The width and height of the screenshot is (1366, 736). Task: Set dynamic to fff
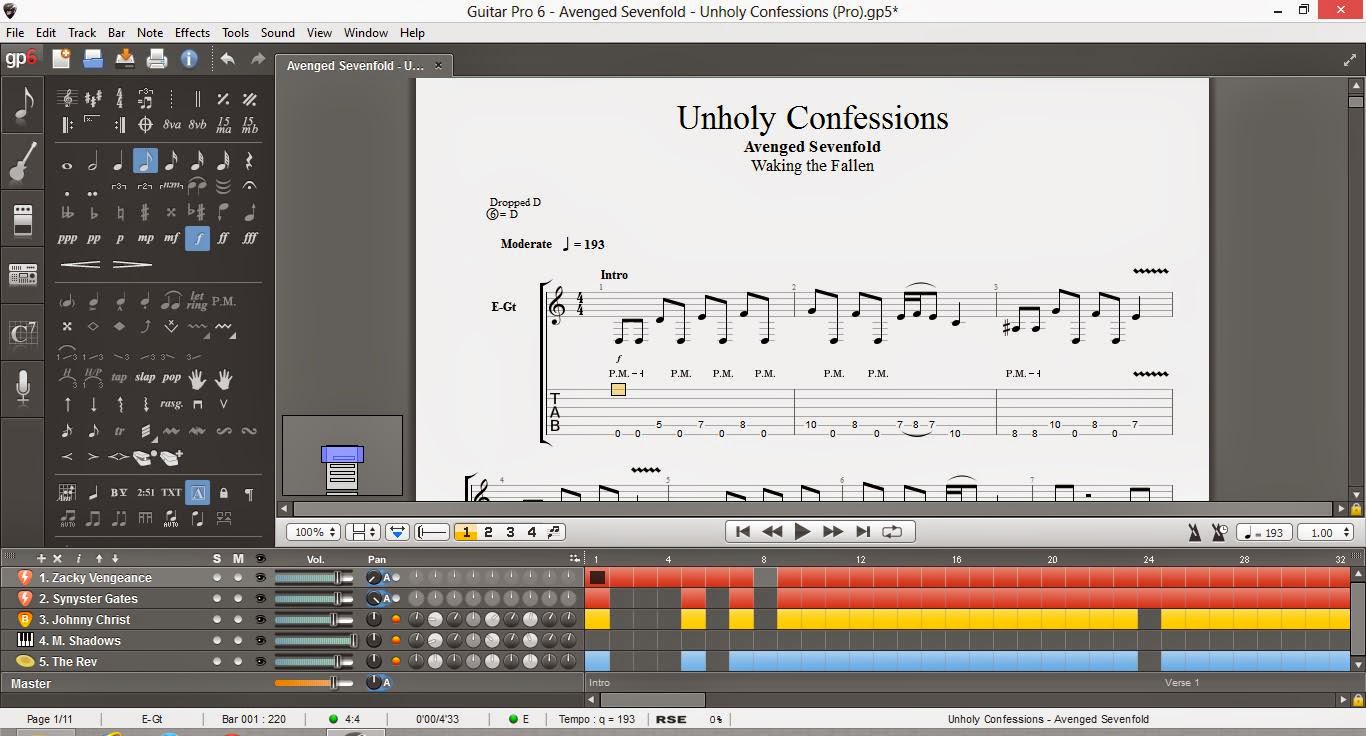point(250,238)
